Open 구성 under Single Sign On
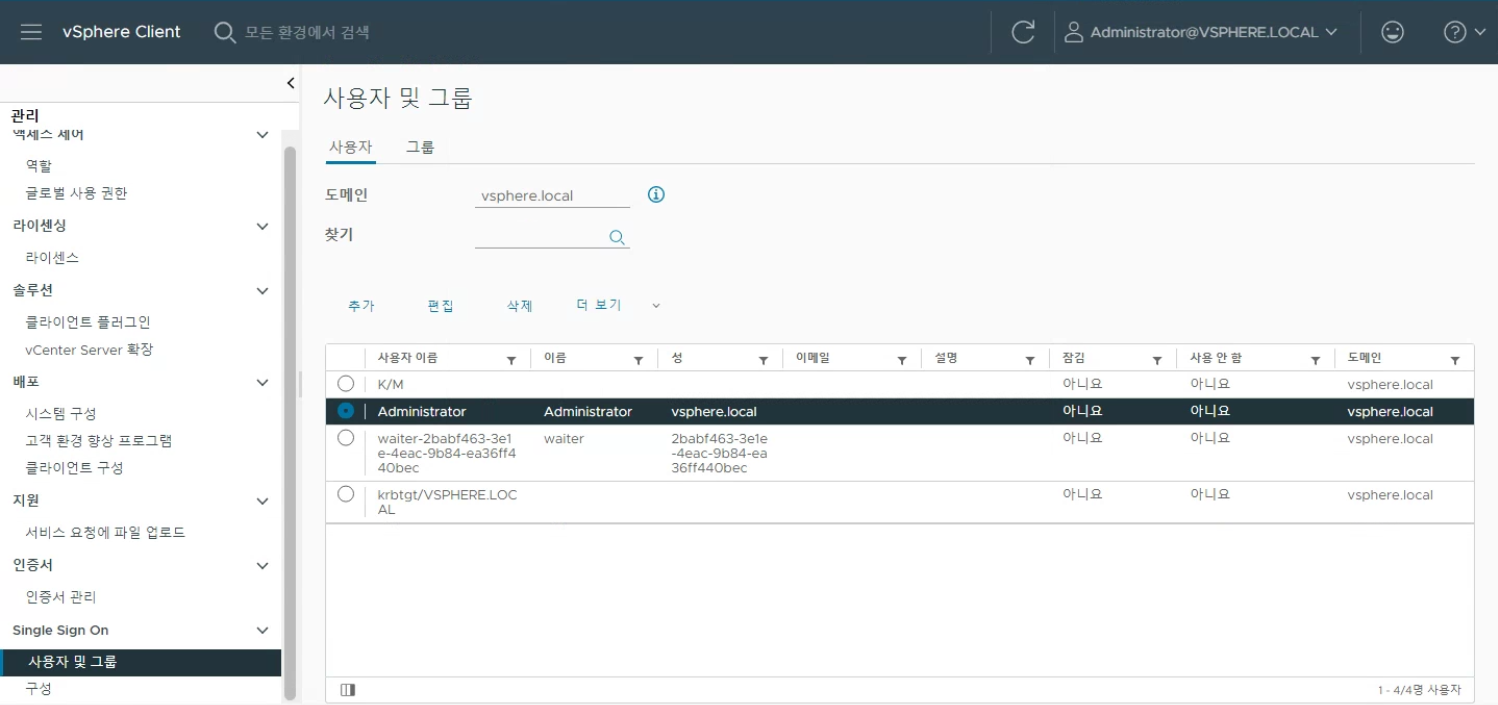Viewport: 1498px width, 705px height. 38,689
